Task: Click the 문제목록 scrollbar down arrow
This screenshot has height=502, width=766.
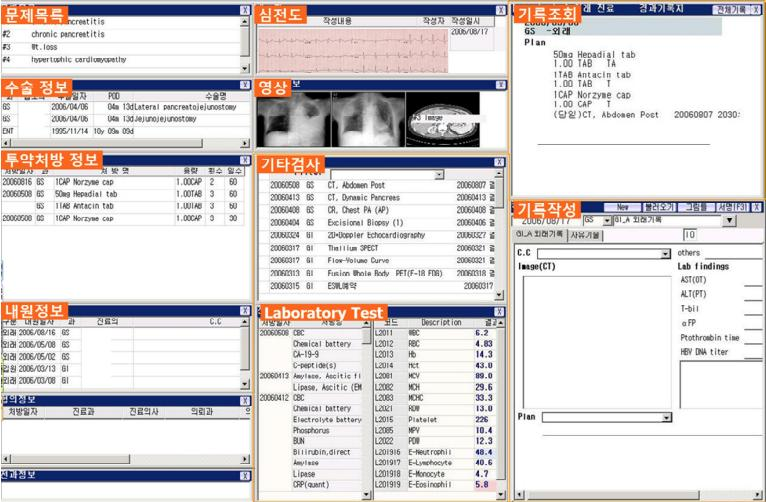Action: tap(245, 68)
